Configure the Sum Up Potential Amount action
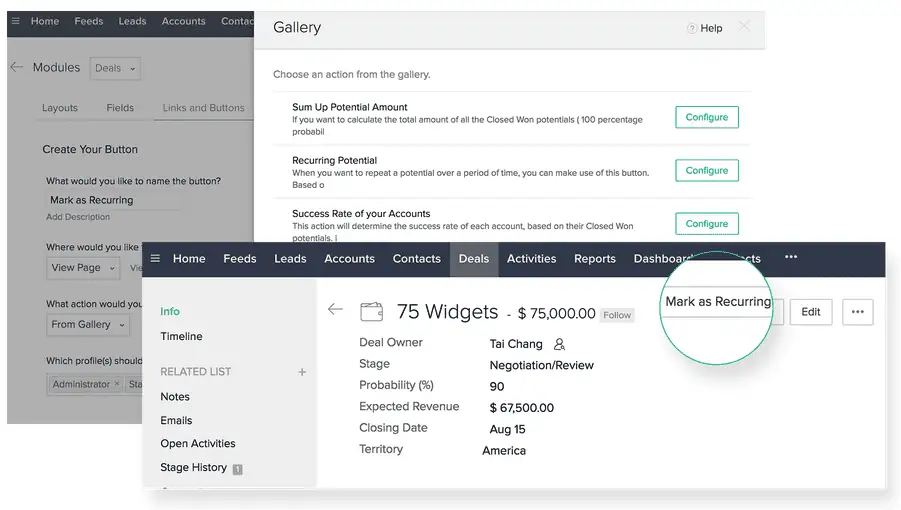Screen dimensions: 901x510 (x=706, y=117)
